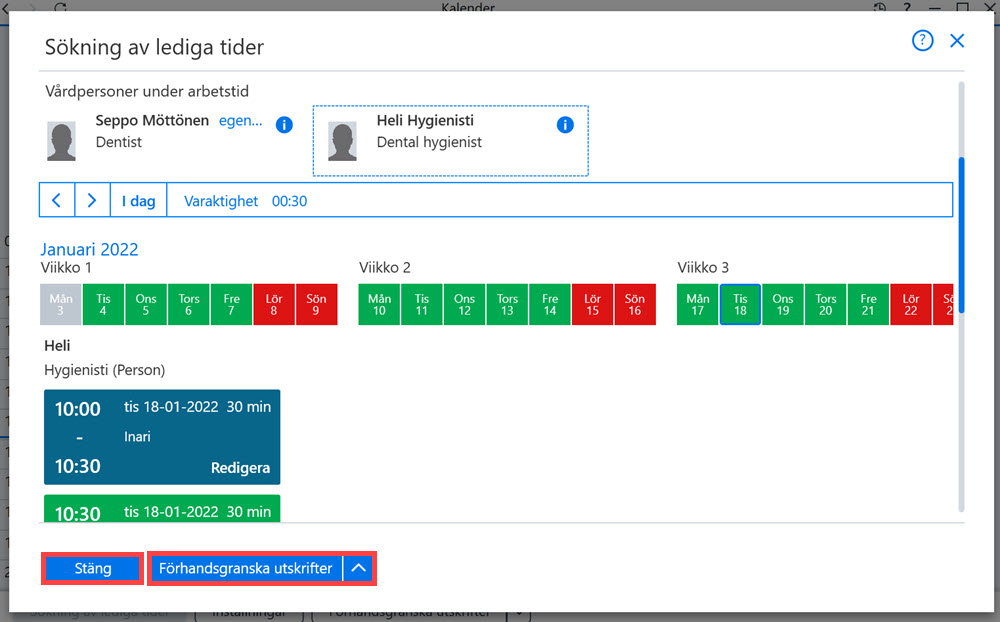Select Mån 3 in Viikko 1
The image size is (1000, 622).
61,304
